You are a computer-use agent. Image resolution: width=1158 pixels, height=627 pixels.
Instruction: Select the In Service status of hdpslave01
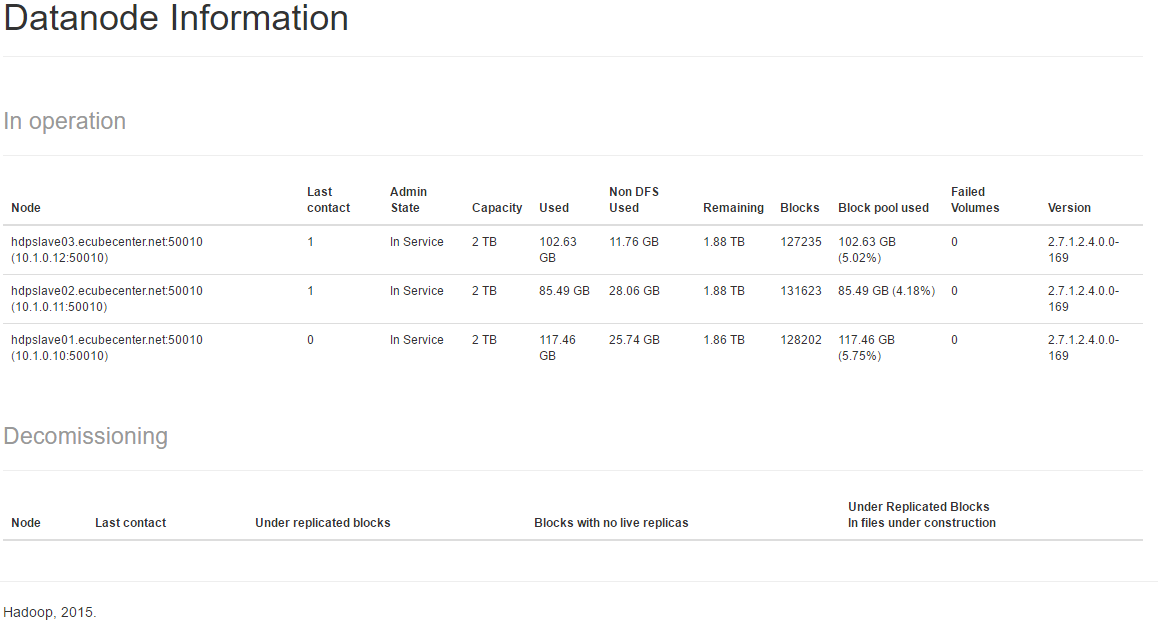point(417,339)
